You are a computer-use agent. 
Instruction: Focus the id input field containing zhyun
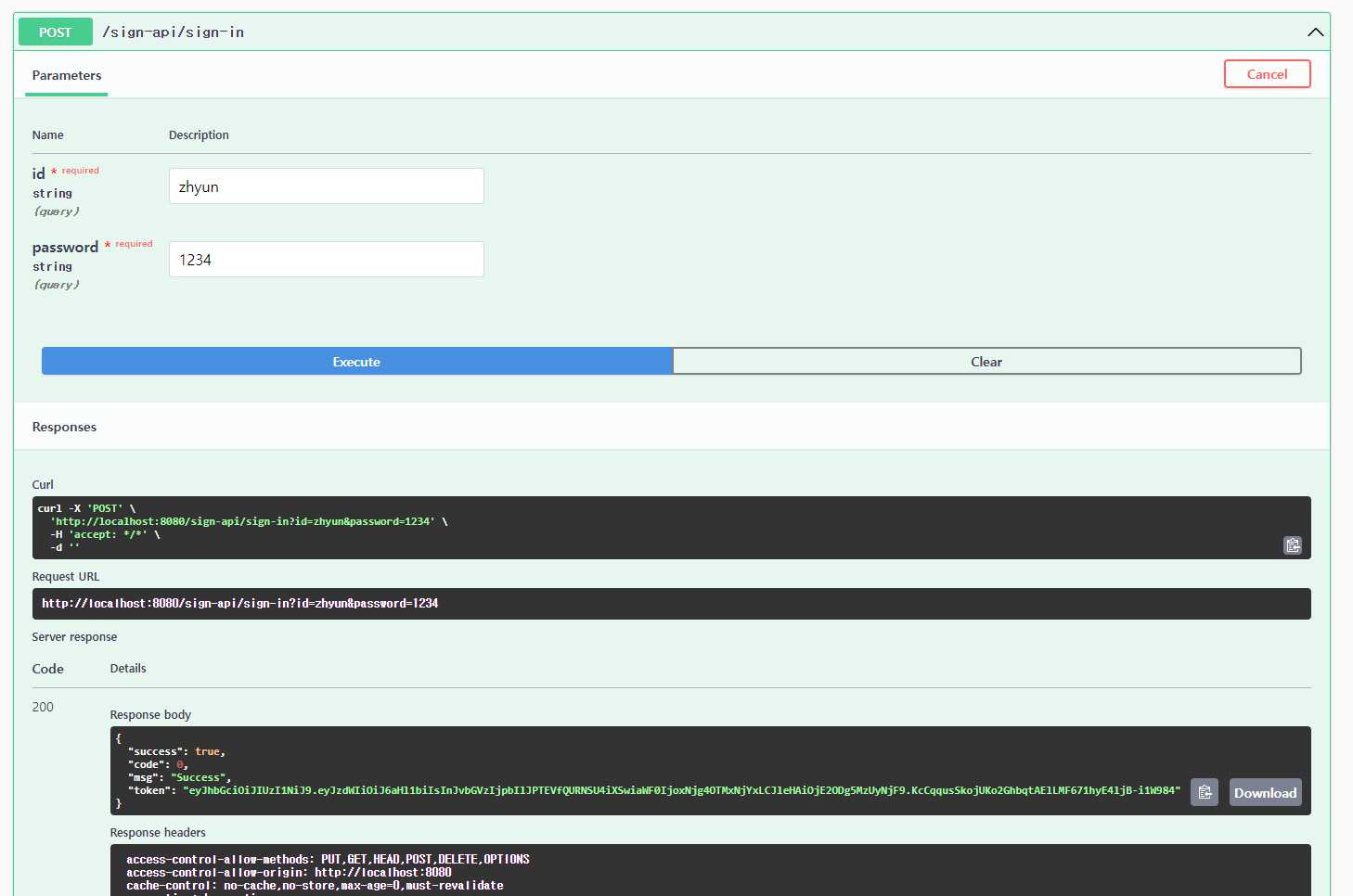point(327,186)
